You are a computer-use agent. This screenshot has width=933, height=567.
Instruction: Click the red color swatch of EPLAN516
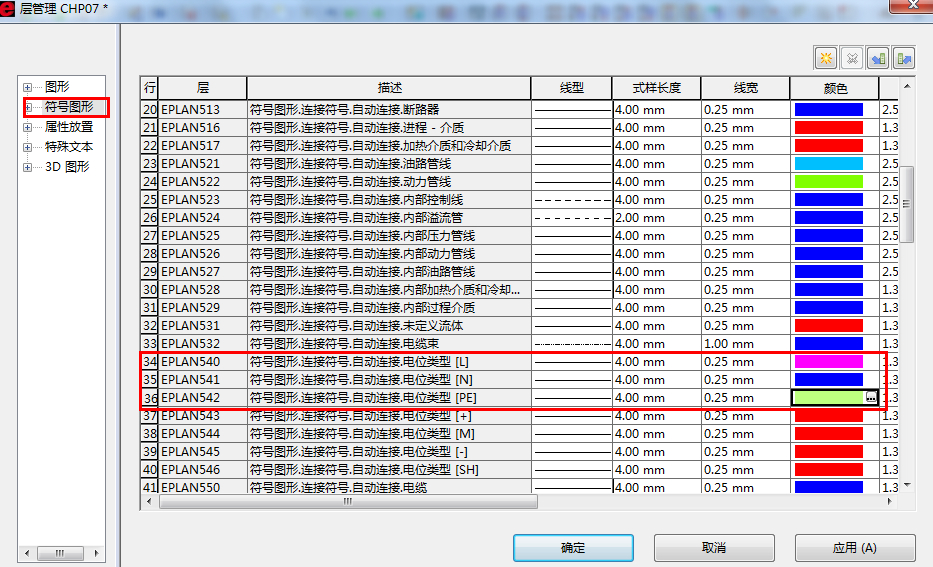pos(828,127)
